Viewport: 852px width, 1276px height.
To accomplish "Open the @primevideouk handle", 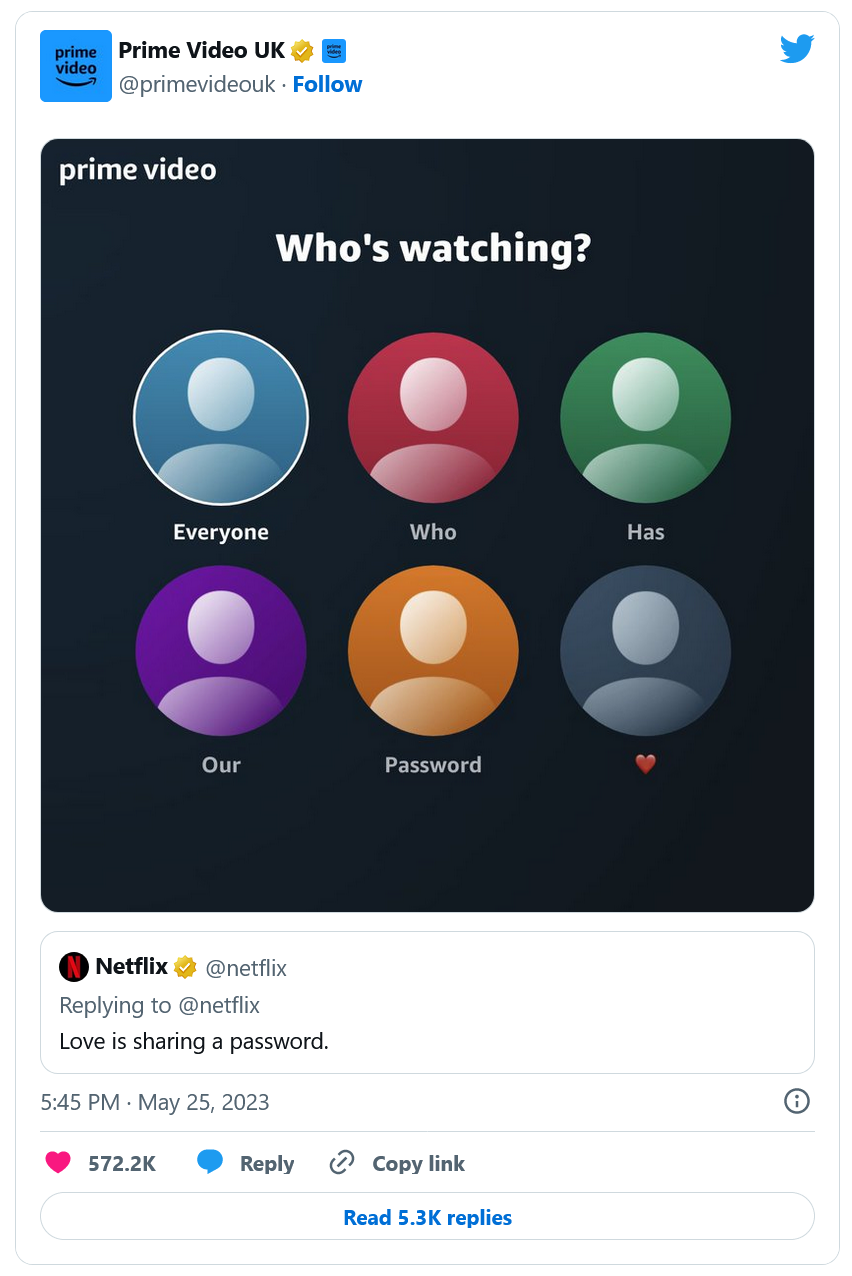I will [197, 84].
